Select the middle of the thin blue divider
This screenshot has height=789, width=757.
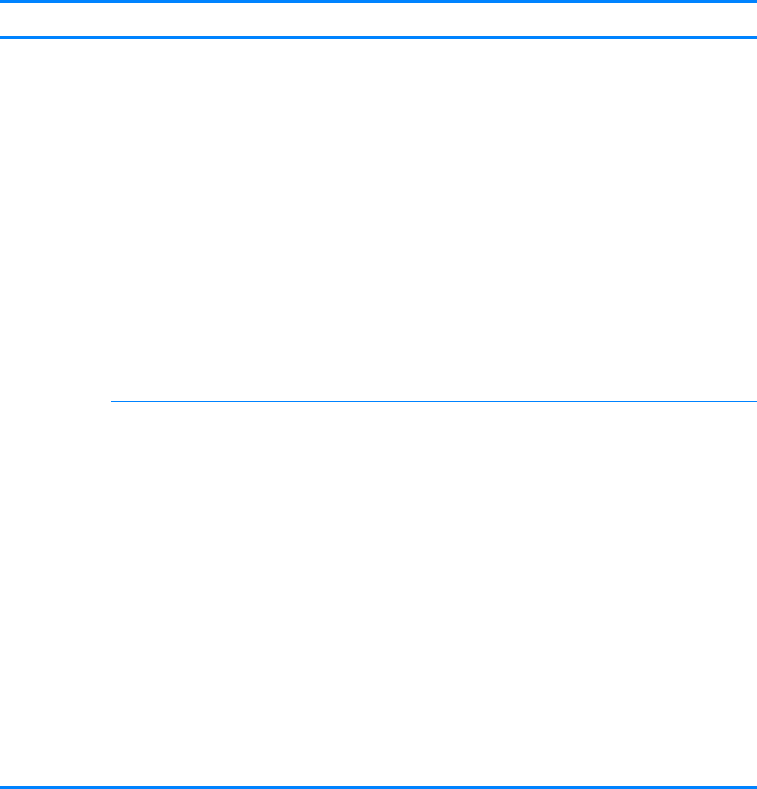(434, 402)
